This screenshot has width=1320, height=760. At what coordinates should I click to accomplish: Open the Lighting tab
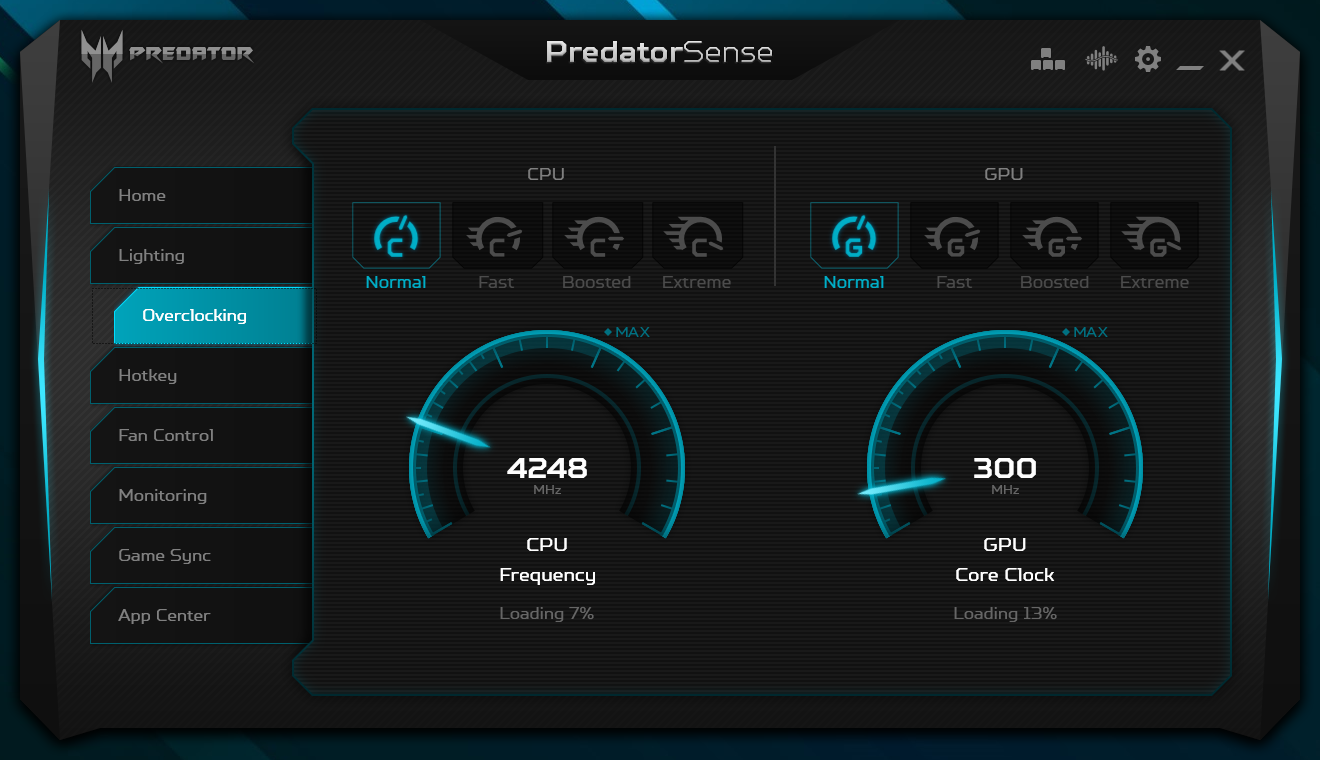[x=201, y=255]
